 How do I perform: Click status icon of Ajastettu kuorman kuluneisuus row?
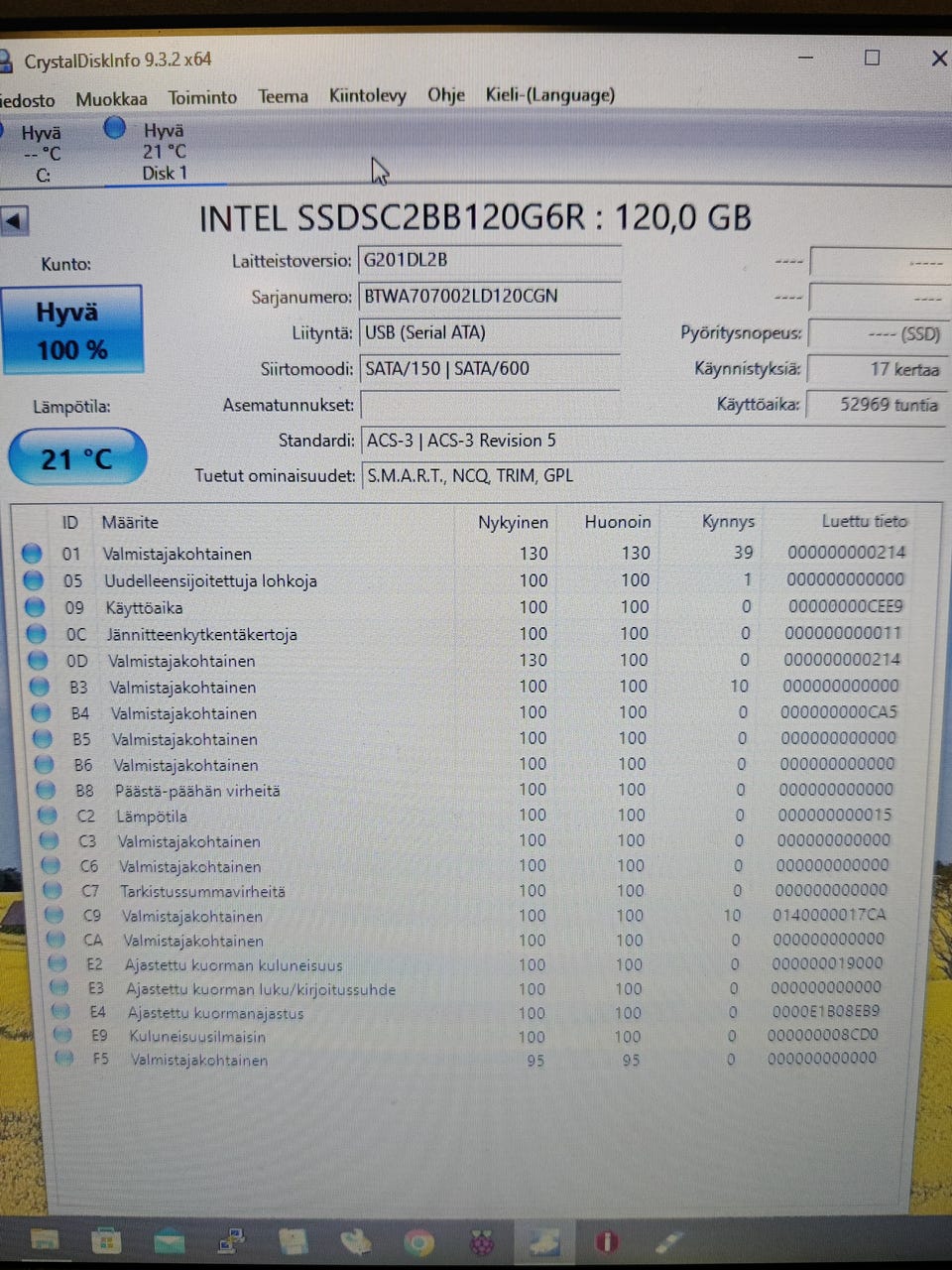point(58,963)
